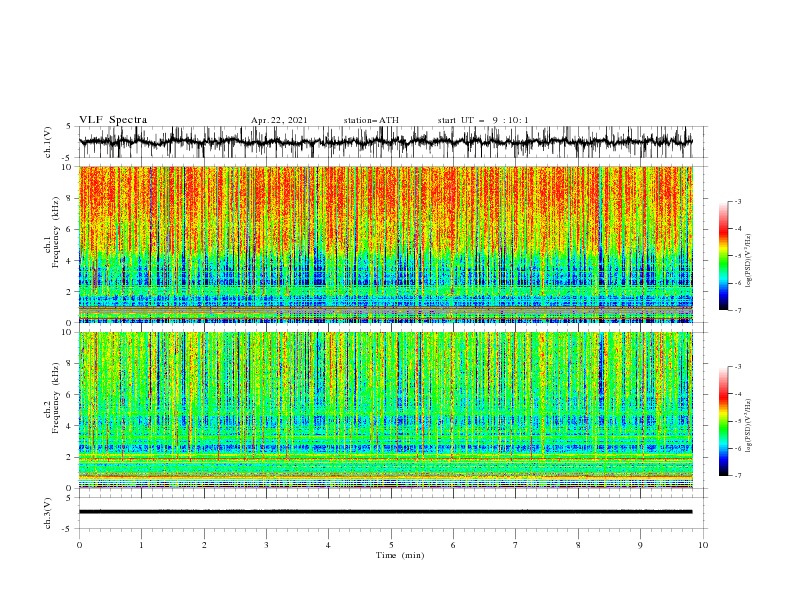Click inside the ch.1 spectrogram panel
The width and height of the screenshot is (792, 612).
385,244
